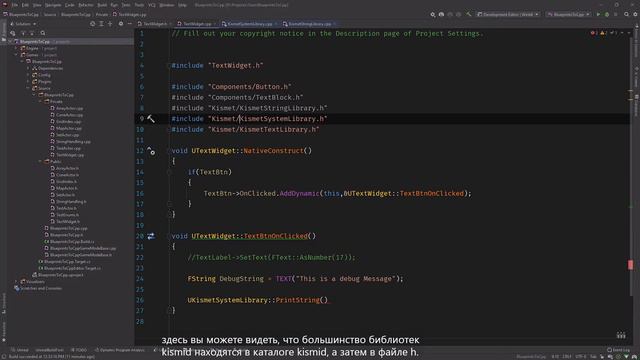640x360 pixels.
Task: Click the Stop square button in toolbar
Action: pos(616,14)
